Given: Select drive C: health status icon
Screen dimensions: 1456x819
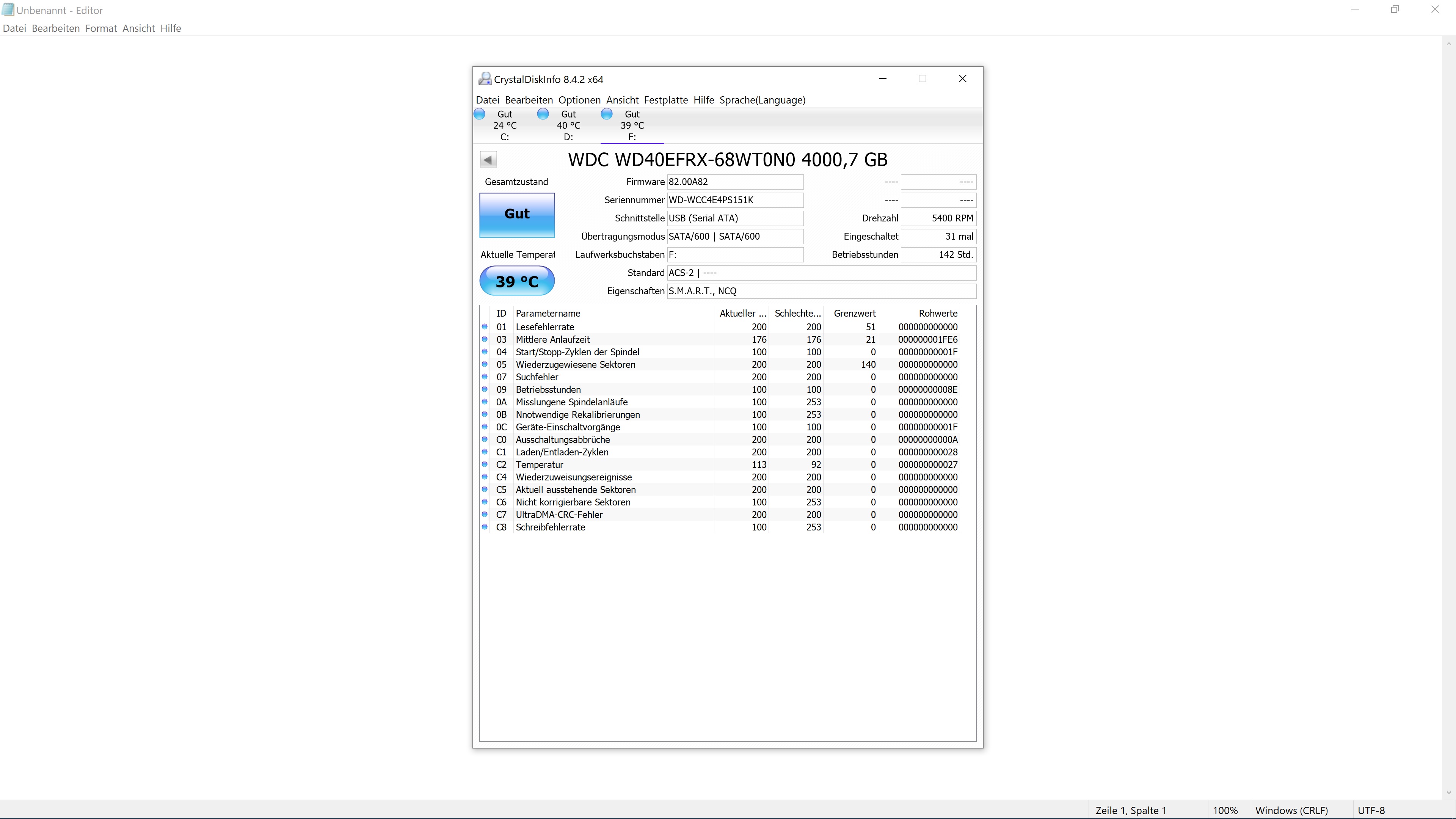Looking at the screenshot, I should click(479, 114).
